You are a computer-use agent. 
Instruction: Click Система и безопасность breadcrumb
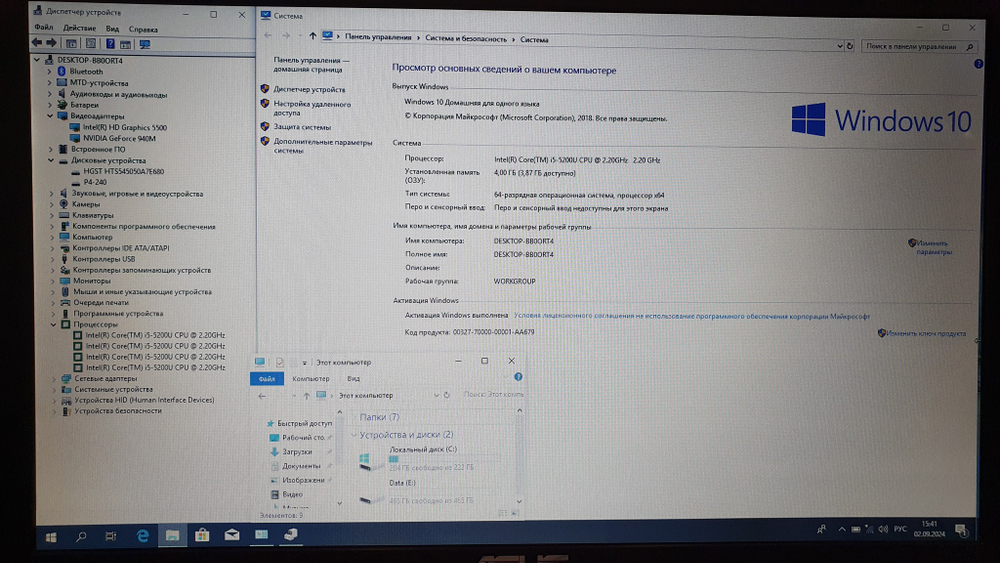coord(466,39)
